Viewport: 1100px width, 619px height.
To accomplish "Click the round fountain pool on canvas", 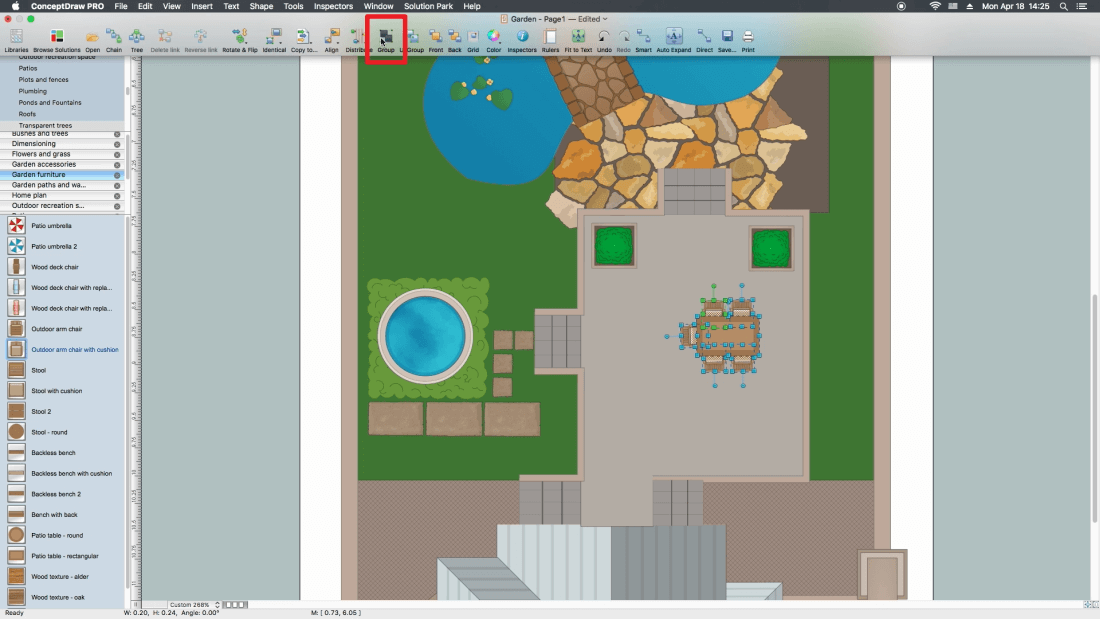I will [425, 336].
